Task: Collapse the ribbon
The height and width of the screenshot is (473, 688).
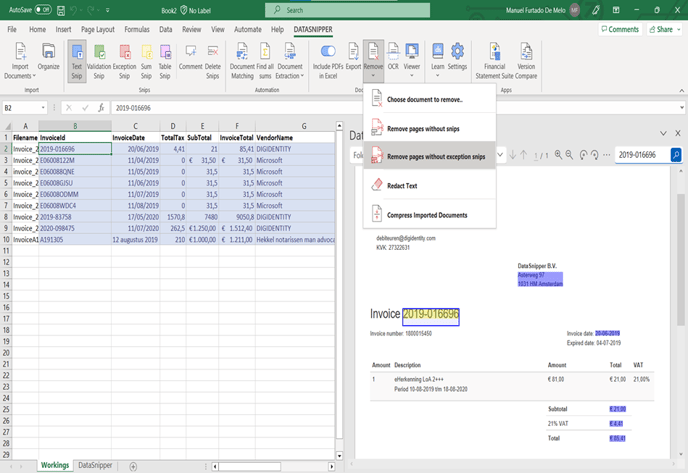Action: (x=681, y=90)
